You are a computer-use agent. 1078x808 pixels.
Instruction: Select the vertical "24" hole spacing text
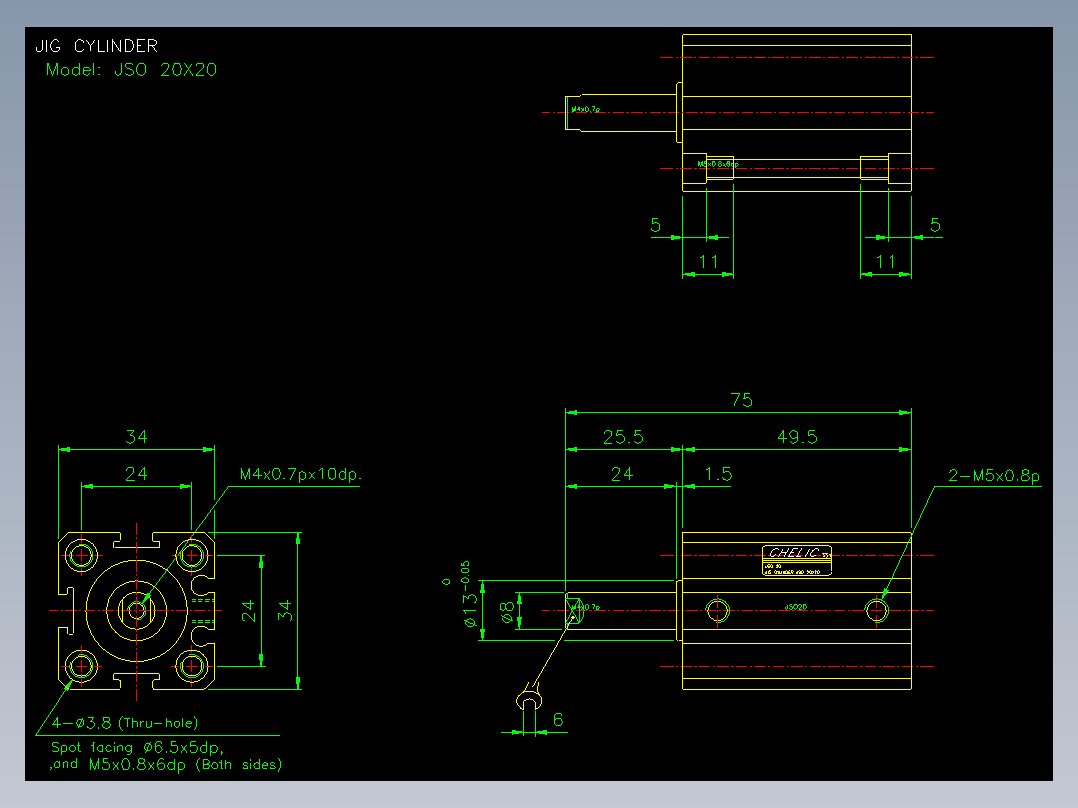[248, 611]
